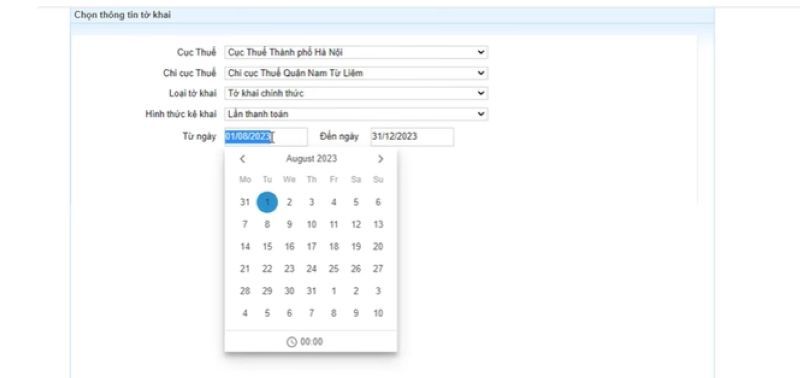
Task: Choose August 3 in the calendar
Action: coord(312,202)
